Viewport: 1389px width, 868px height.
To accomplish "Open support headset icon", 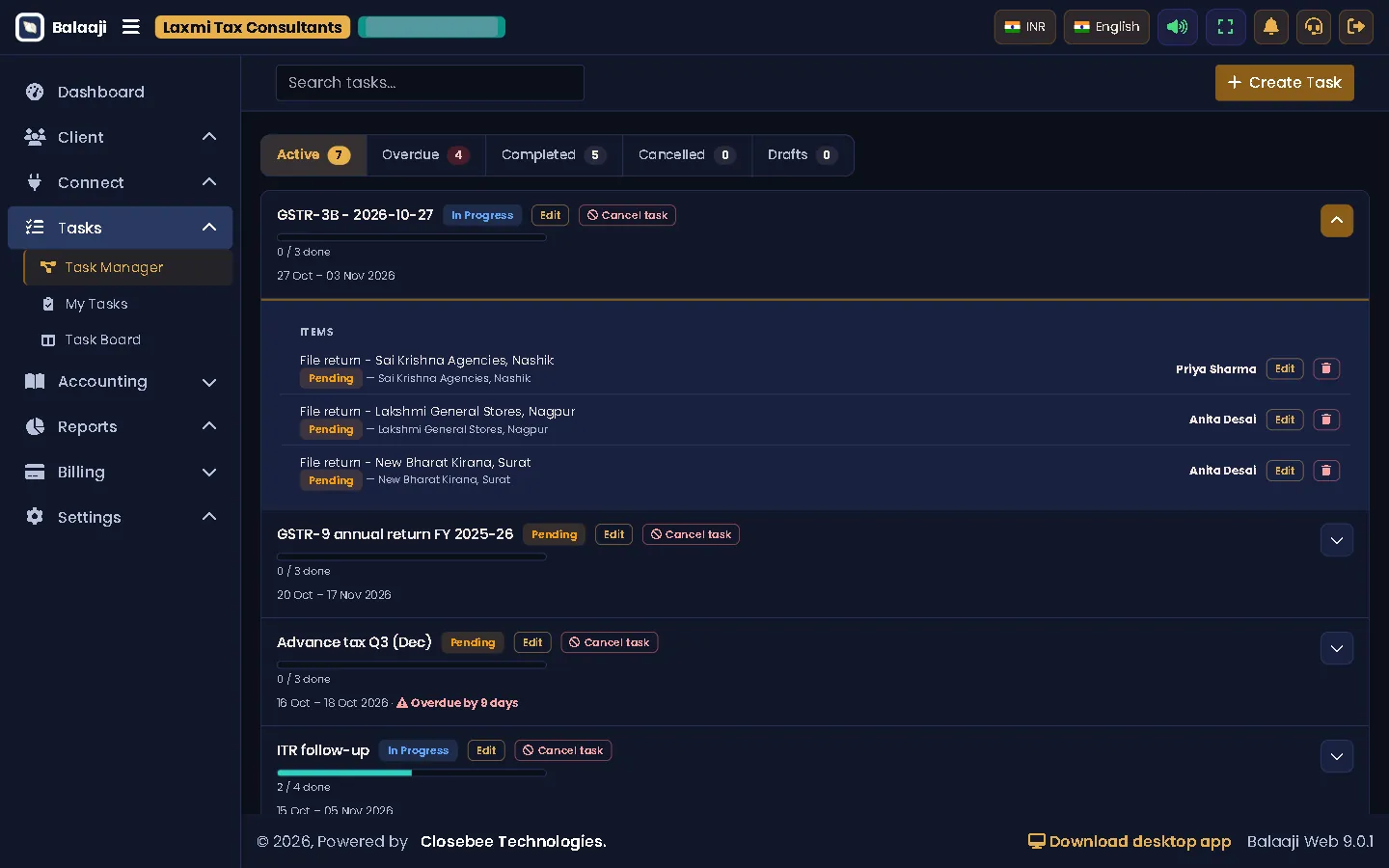I will click(x=1314, y=27).
